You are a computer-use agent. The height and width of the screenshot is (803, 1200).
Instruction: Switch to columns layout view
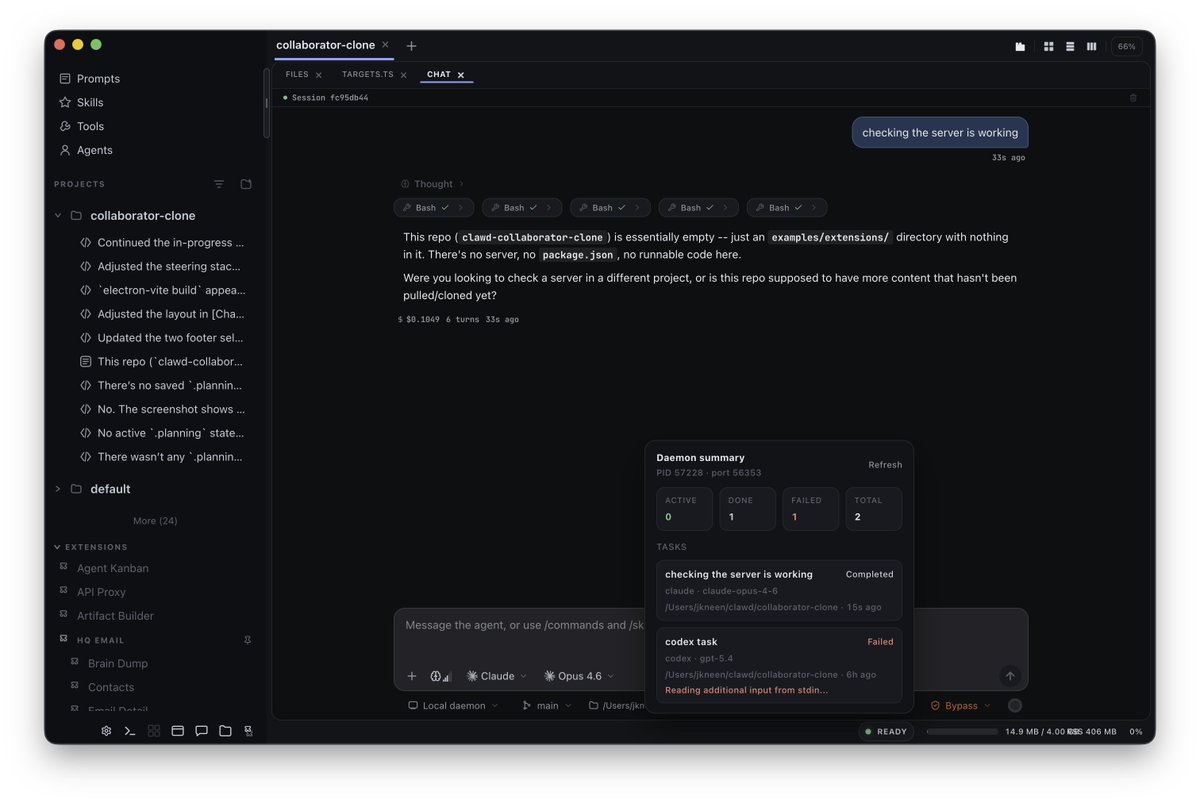coord(1091,46)
